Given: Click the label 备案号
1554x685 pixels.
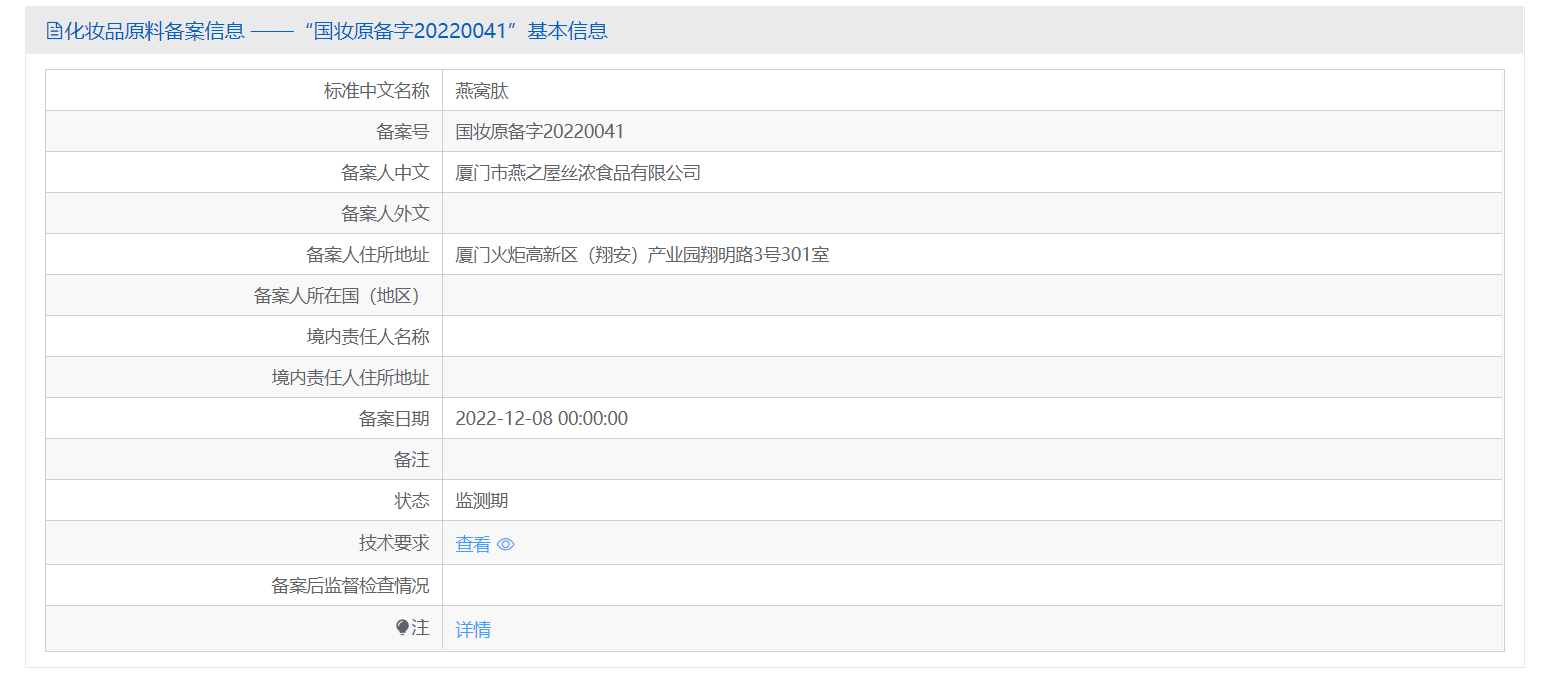Looking at the screenshot, I should [x=403, y=132].
